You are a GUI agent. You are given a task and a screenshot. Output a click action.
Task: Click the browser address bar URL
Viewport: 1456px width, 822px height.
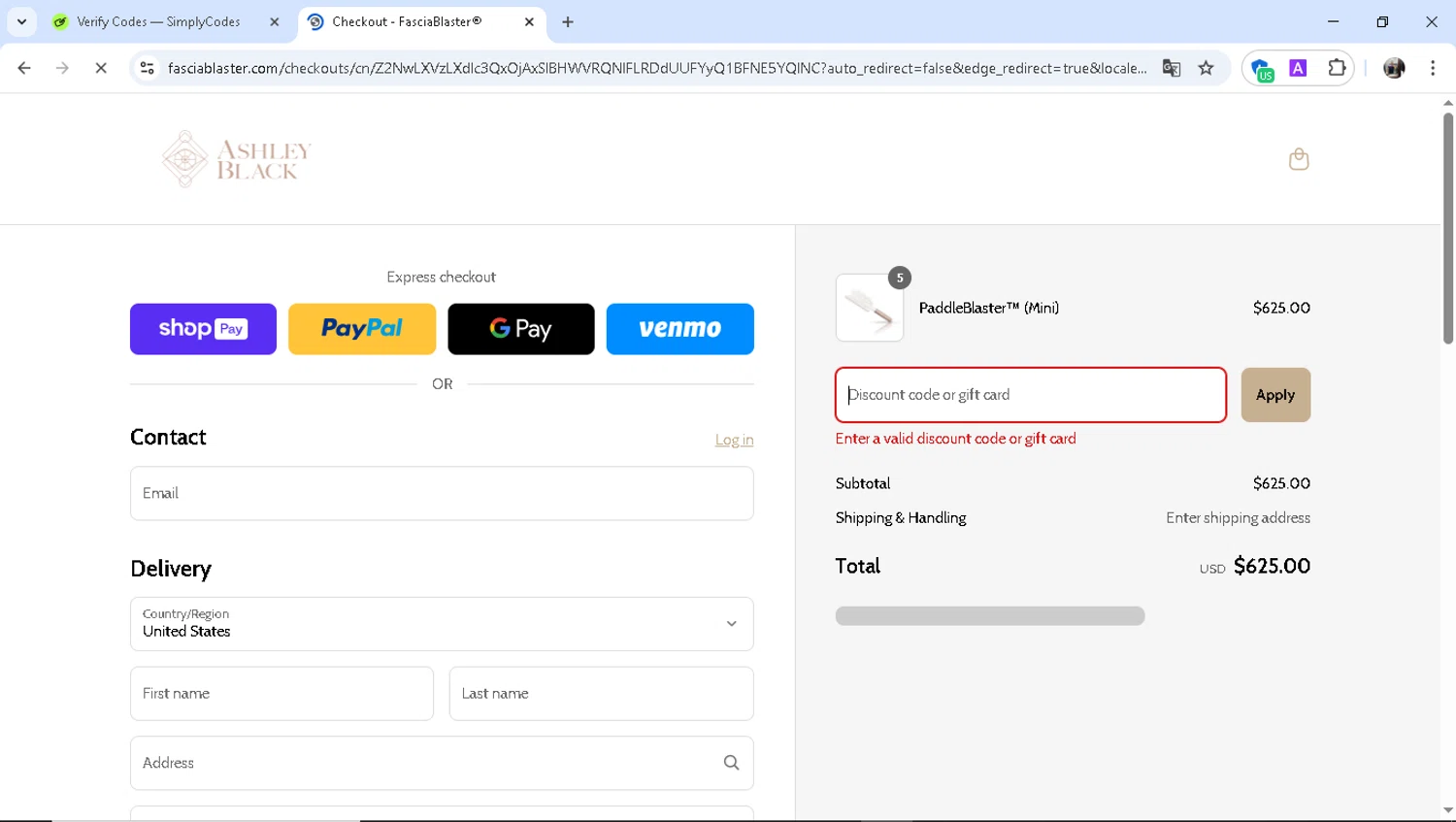coord(657,68)
